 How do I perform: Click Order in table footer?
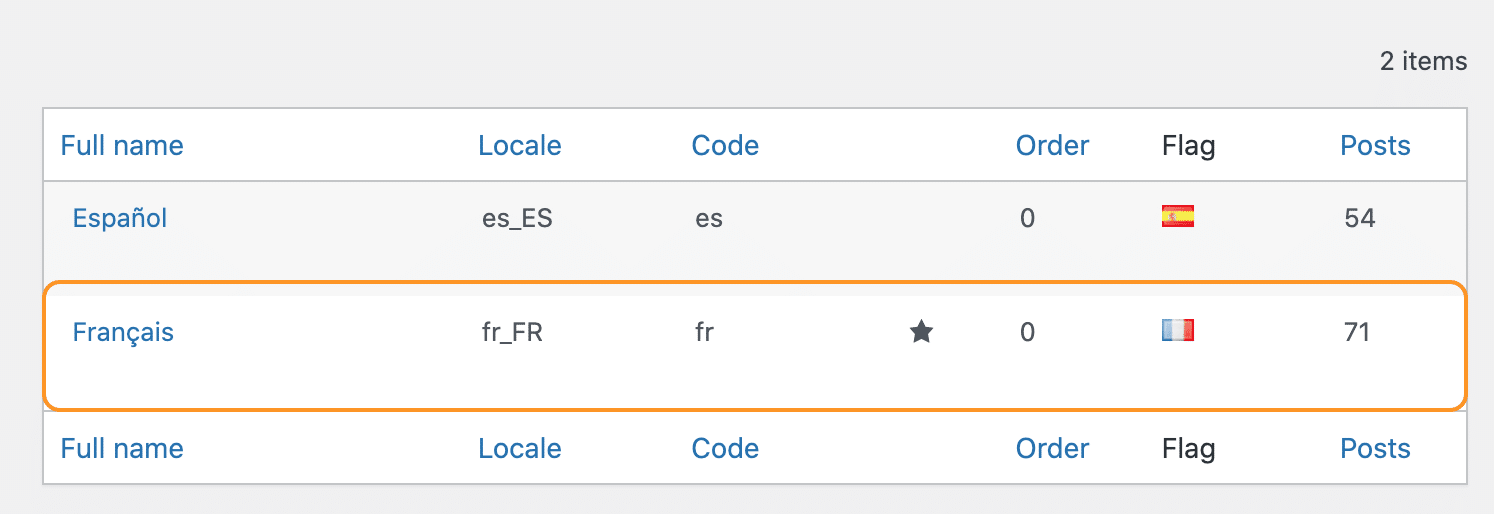pos(1052,449)
